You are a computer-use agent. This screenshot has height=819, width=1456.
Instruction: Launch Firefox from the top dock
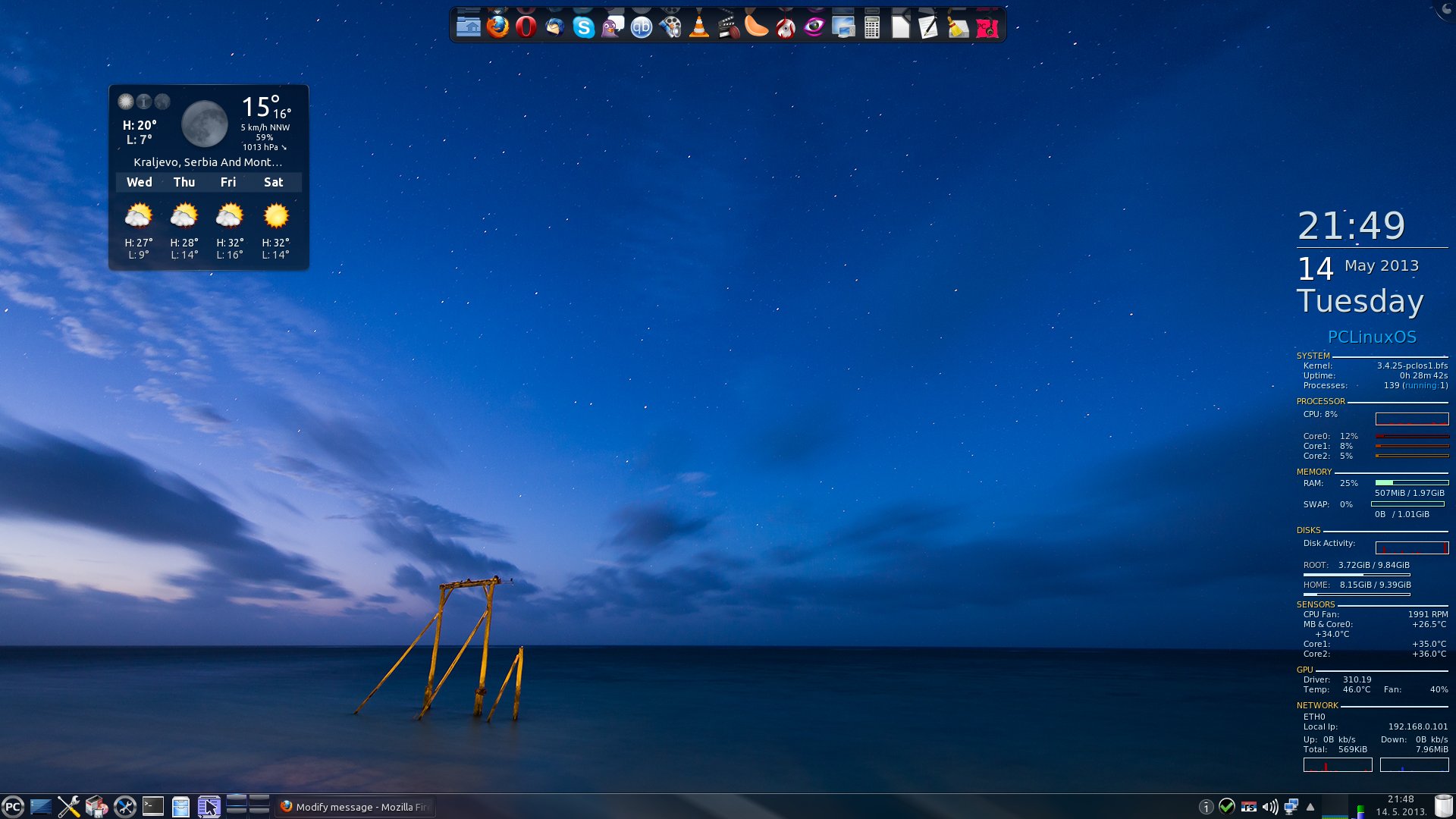pyautogui.click(x=497, y=27)
